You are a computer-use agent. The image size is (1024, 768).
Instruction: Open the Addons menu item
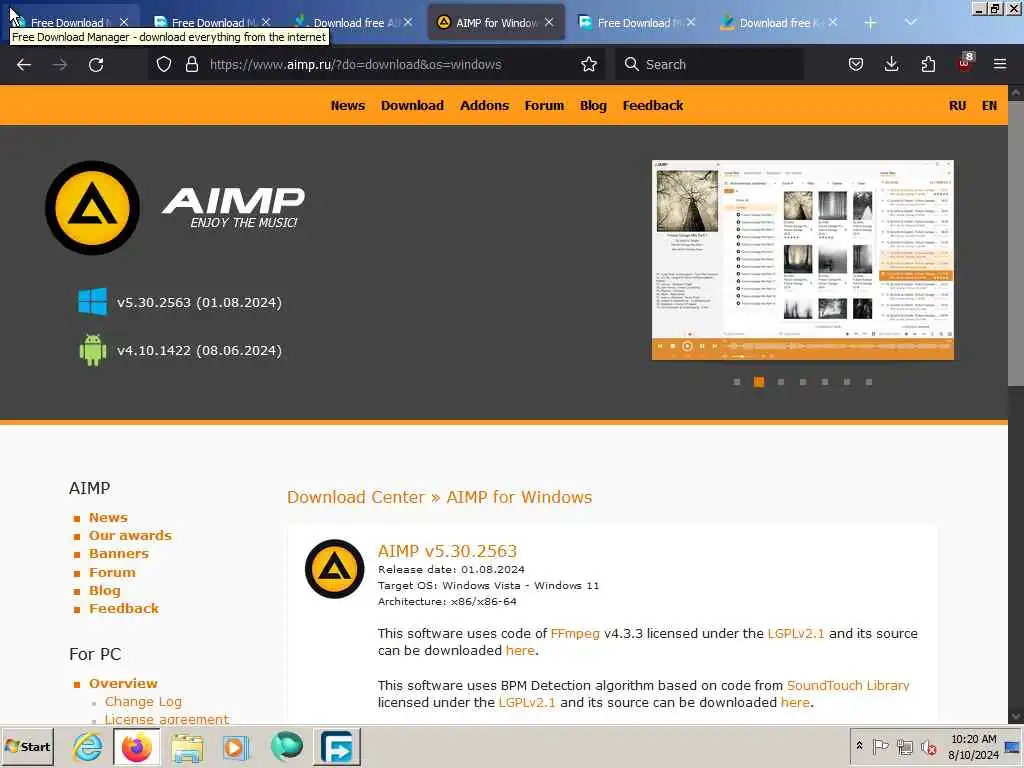(x=484, y=105)
